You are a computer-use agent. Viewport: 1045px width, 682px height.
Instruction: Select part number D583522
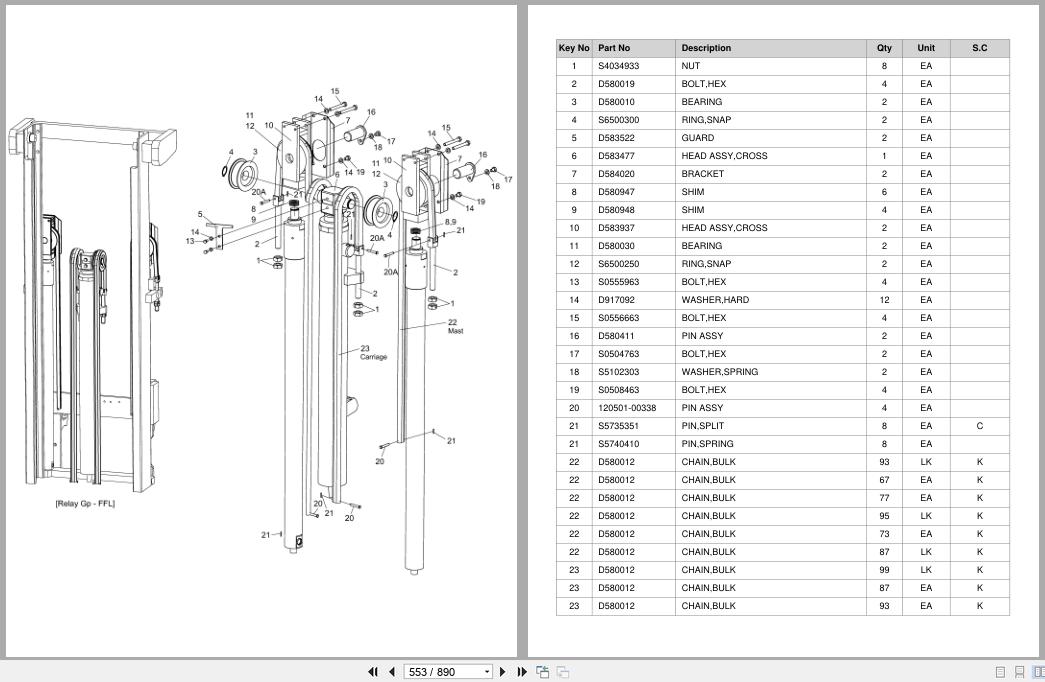pyautogui.click(x=616, y=138)
